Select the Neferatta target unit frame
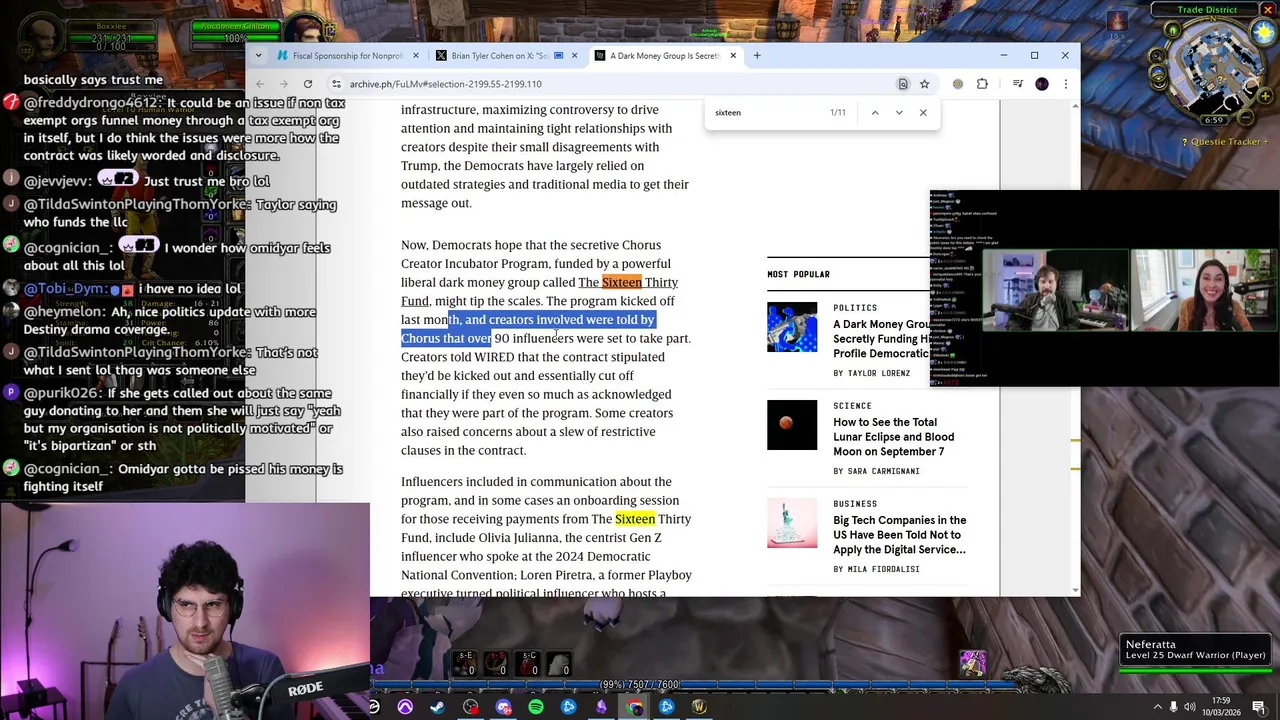The height and width of the screenshot is (720, 1280). [1196, 650]
